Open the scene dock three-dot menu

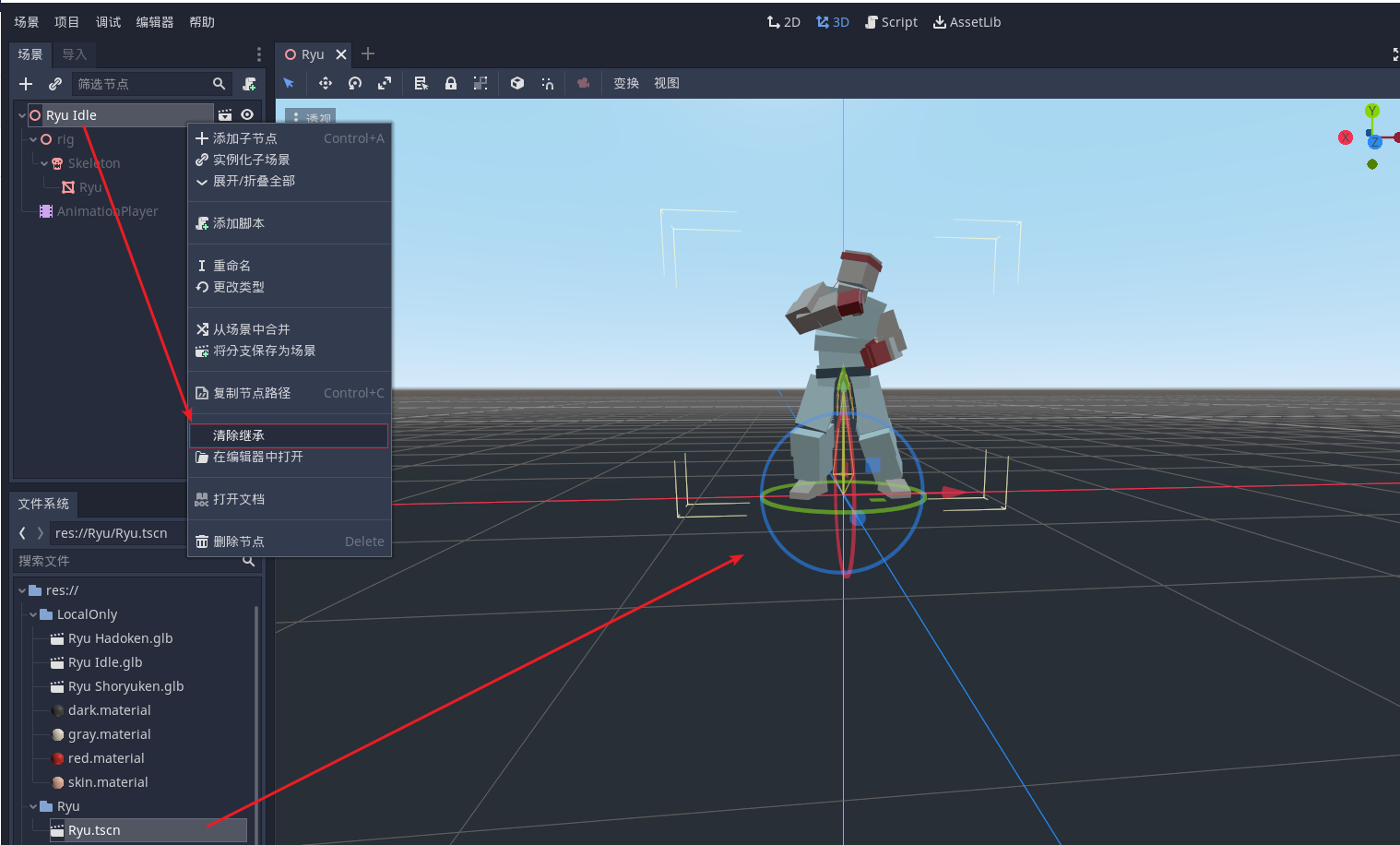pos(259,54)
